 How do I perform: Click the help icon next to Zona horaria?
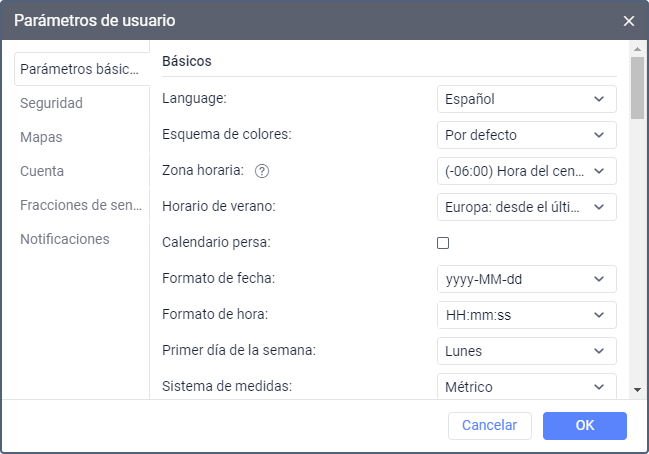tap(262, 171)
